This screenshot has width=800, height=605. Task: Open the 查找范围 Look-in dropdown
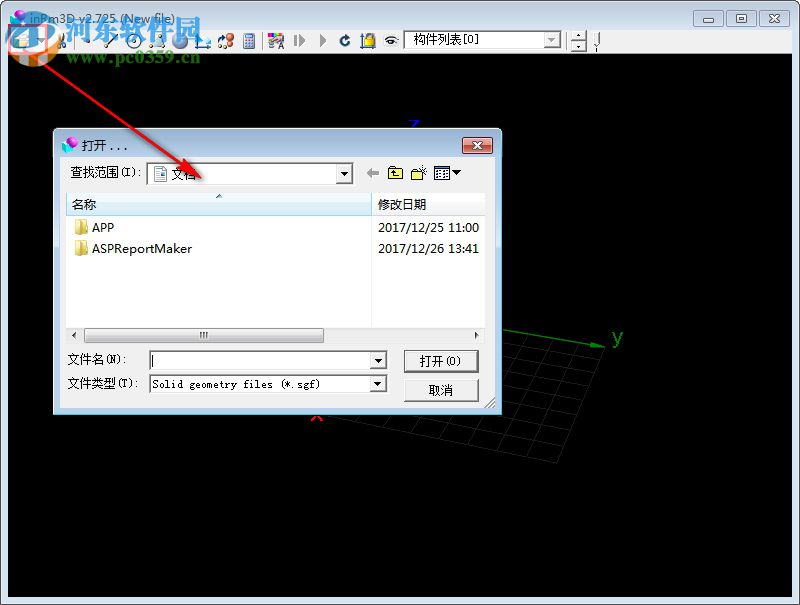coord(345,173)
